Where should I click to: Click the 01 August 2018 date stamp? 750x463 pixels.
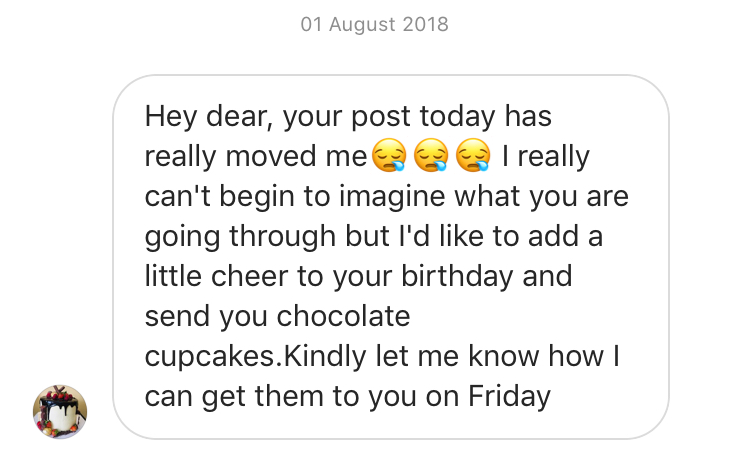(375, 24)
